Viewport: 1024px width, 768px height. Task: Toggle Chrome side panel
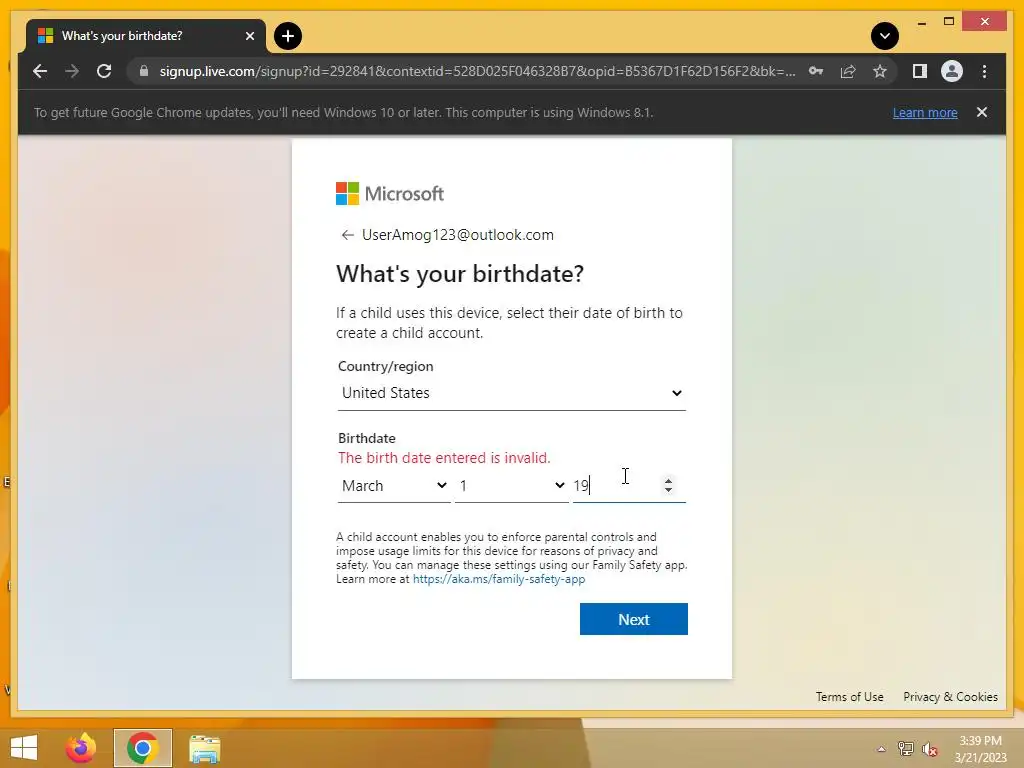pos(920,71)
